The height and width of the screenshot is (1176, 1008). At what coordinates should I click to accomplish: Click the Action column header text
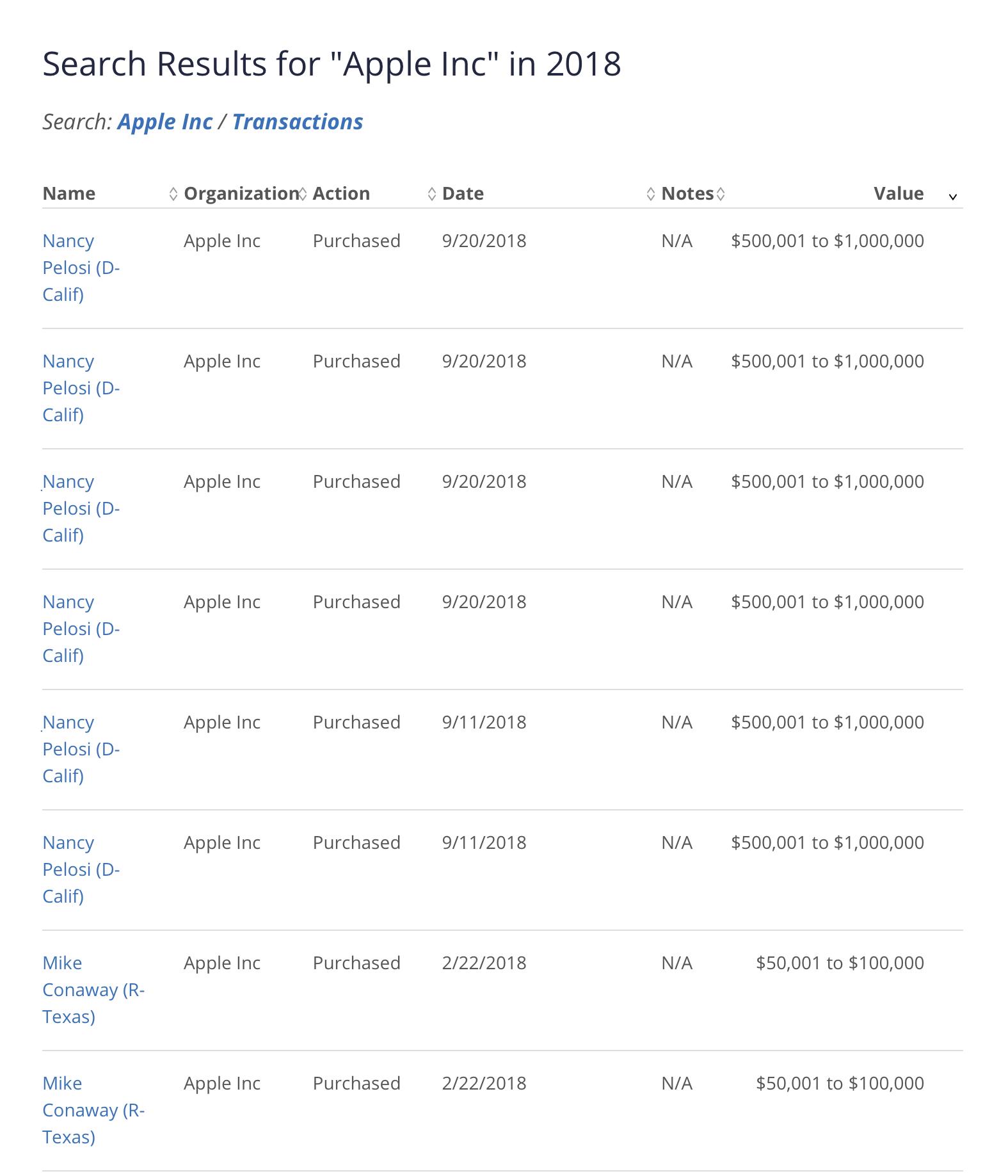pyautogui.click(x=341, y=193)
